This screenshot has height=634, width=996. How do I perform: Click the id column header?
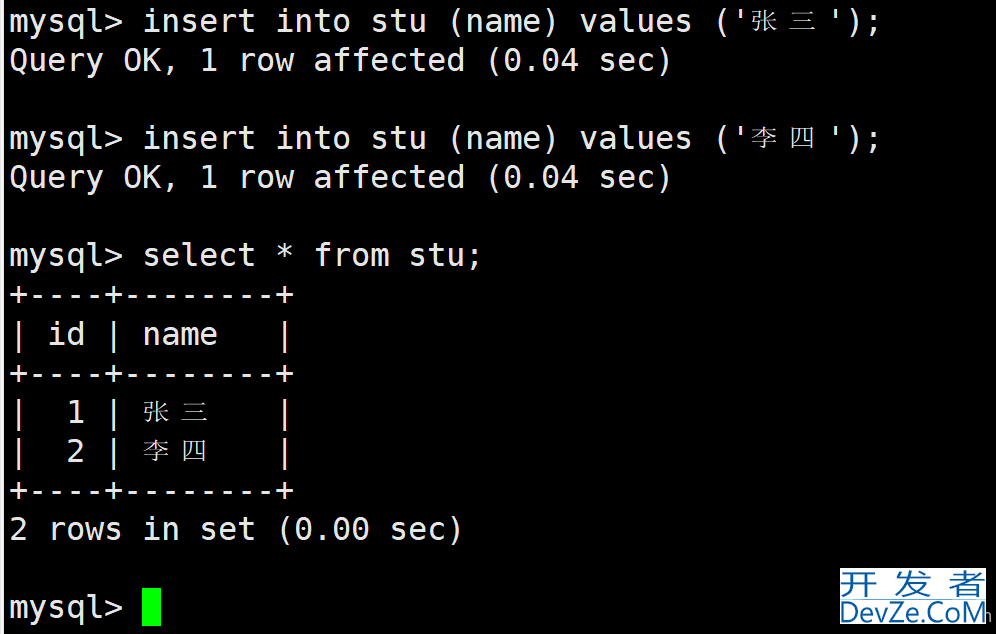point(67,334)
